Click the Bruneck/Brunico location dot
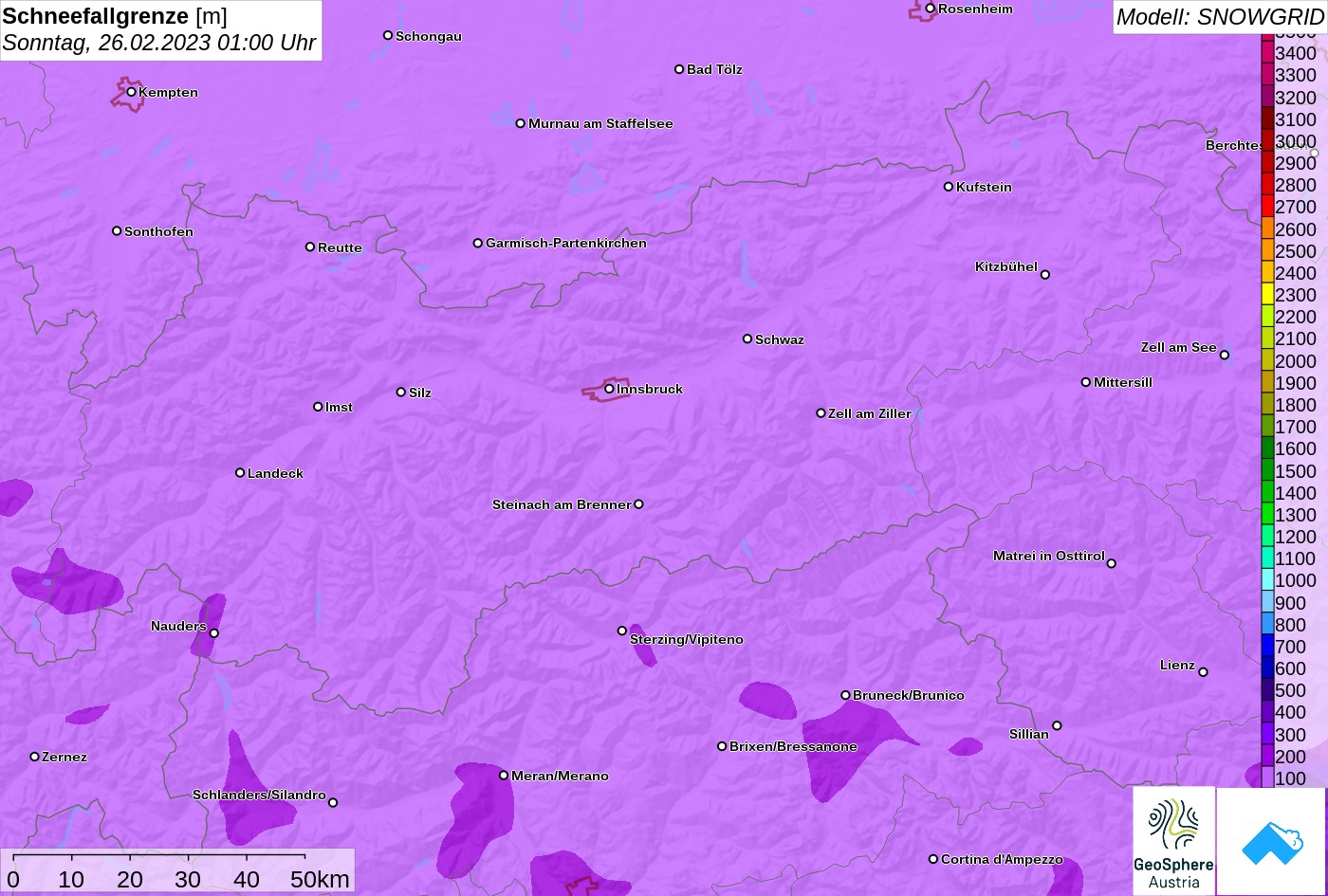This screenshot has width=1328, height=896. click(845, 695)
